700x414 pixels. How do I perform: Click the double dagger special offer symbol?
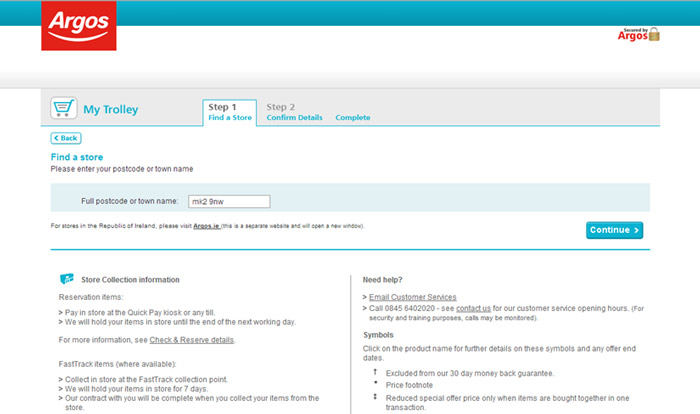374,397
